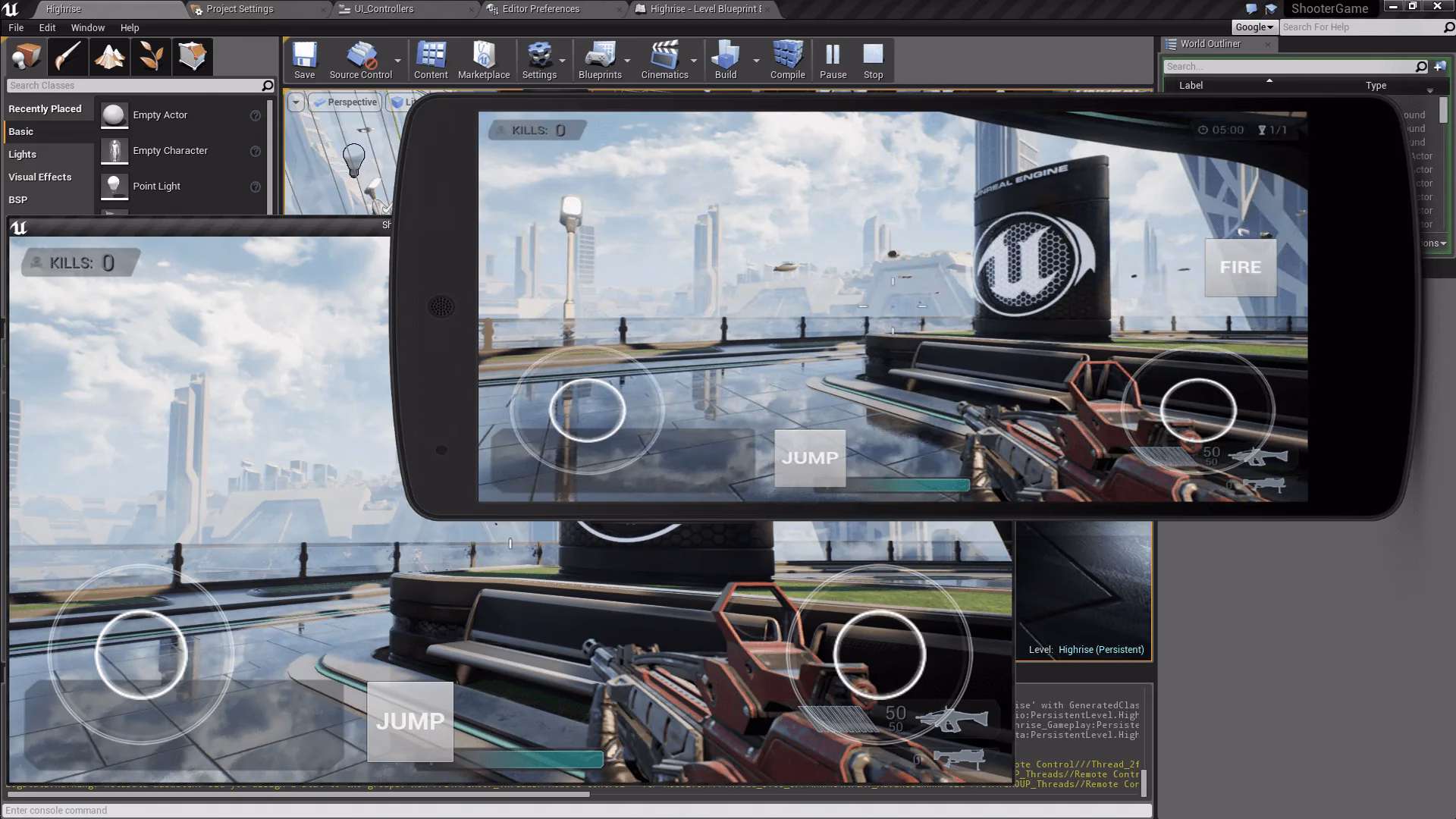The image size is (1456, 819).
Task: Open Source Control from toolbar
Action: pyautogui.click(x=361, y=61)
